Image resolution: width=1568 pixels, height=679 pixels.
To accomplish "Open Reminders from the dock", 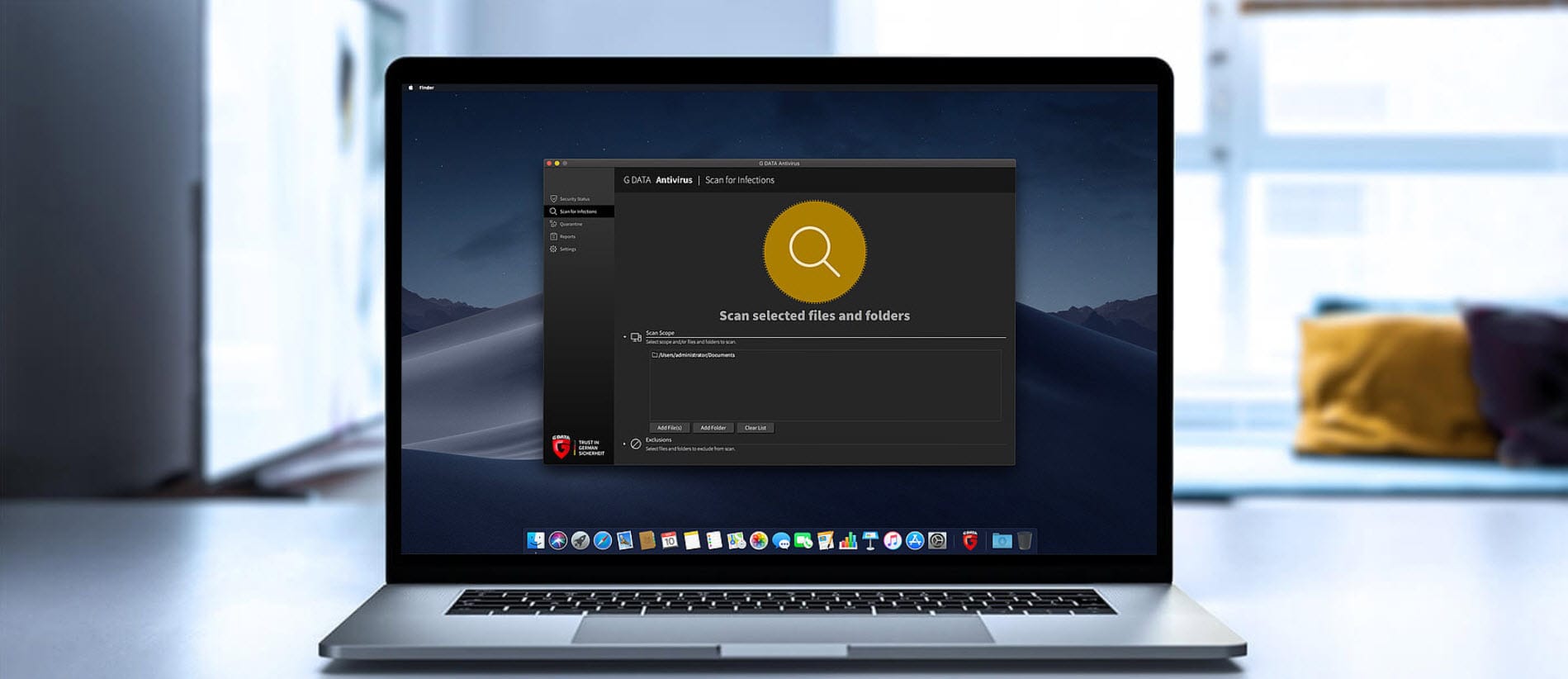I will coord(714,540).
